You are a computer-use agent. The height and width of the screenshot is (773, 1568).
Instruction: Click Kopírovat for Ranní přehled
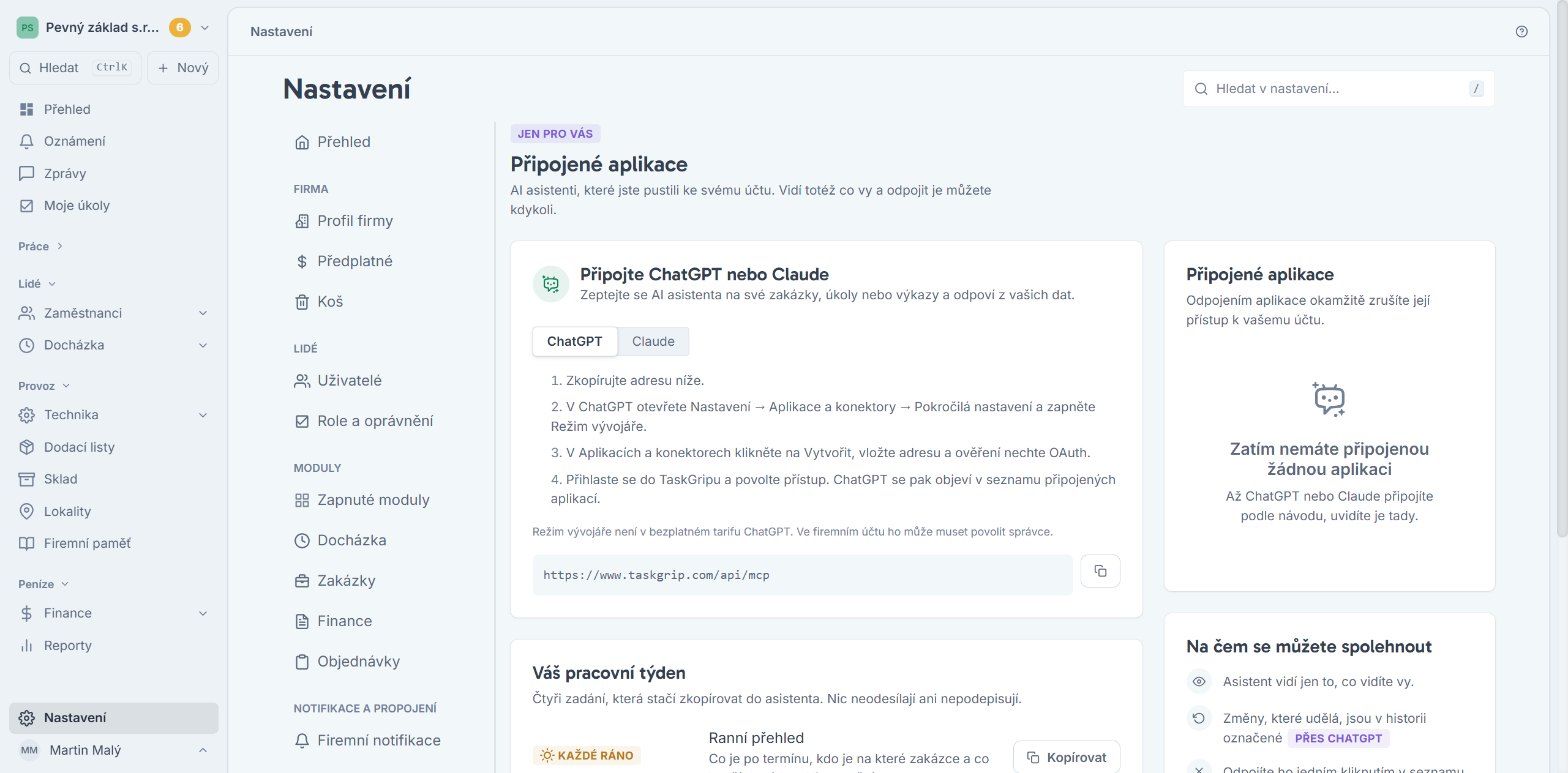pyautogui.click(x=1067, y=757)
